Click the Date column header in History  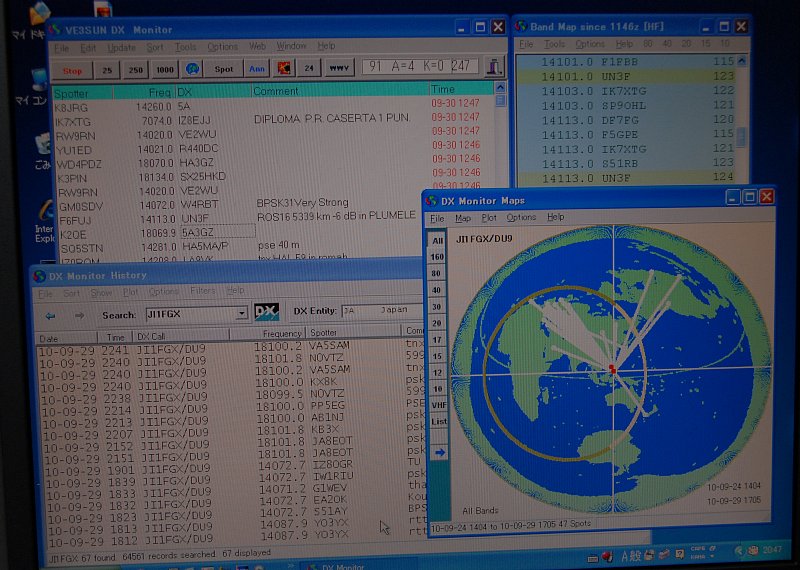(66, 338)
